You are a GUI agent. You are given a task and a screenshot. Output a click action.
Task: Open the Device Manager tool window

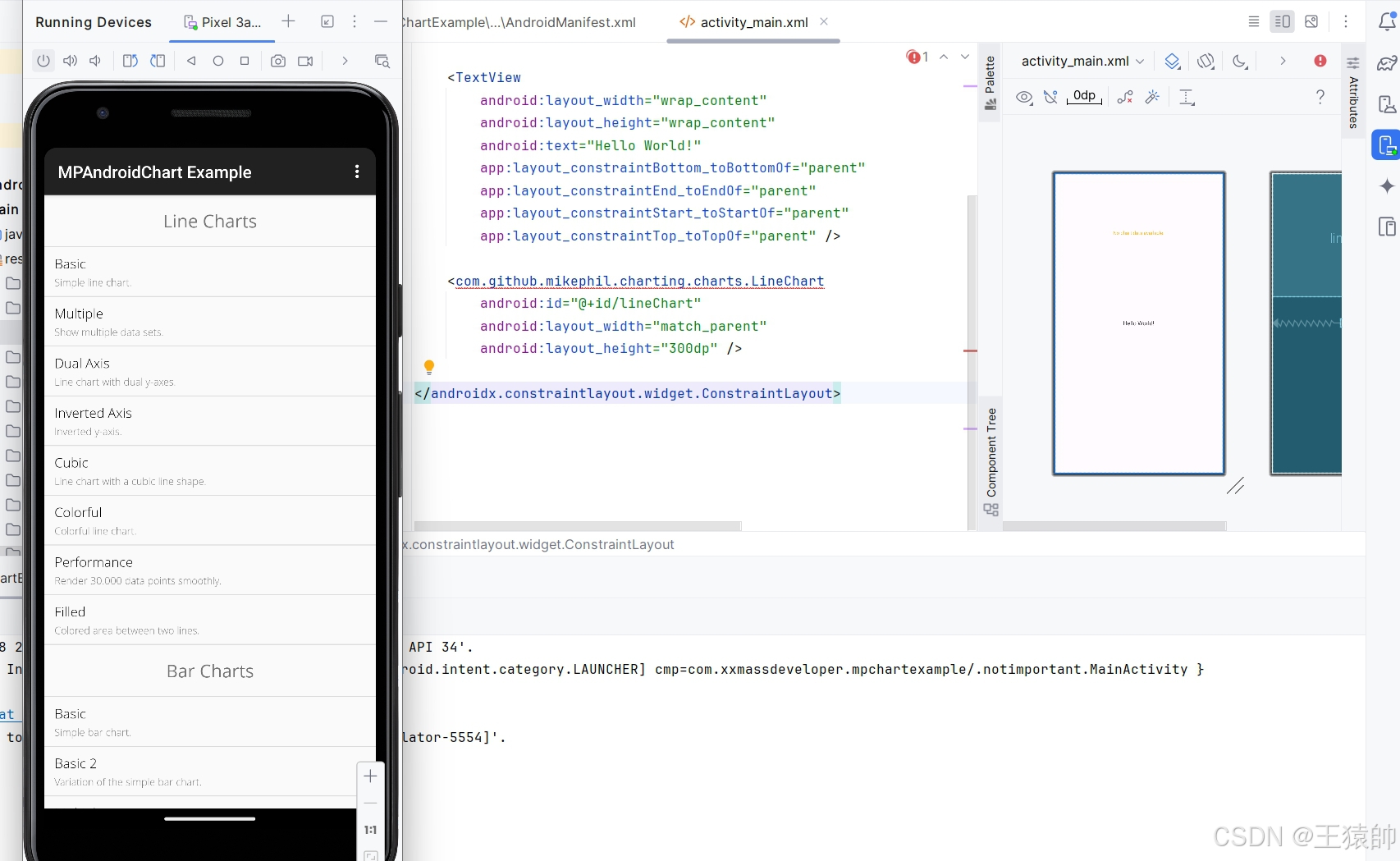click(x=1387, y=104)
